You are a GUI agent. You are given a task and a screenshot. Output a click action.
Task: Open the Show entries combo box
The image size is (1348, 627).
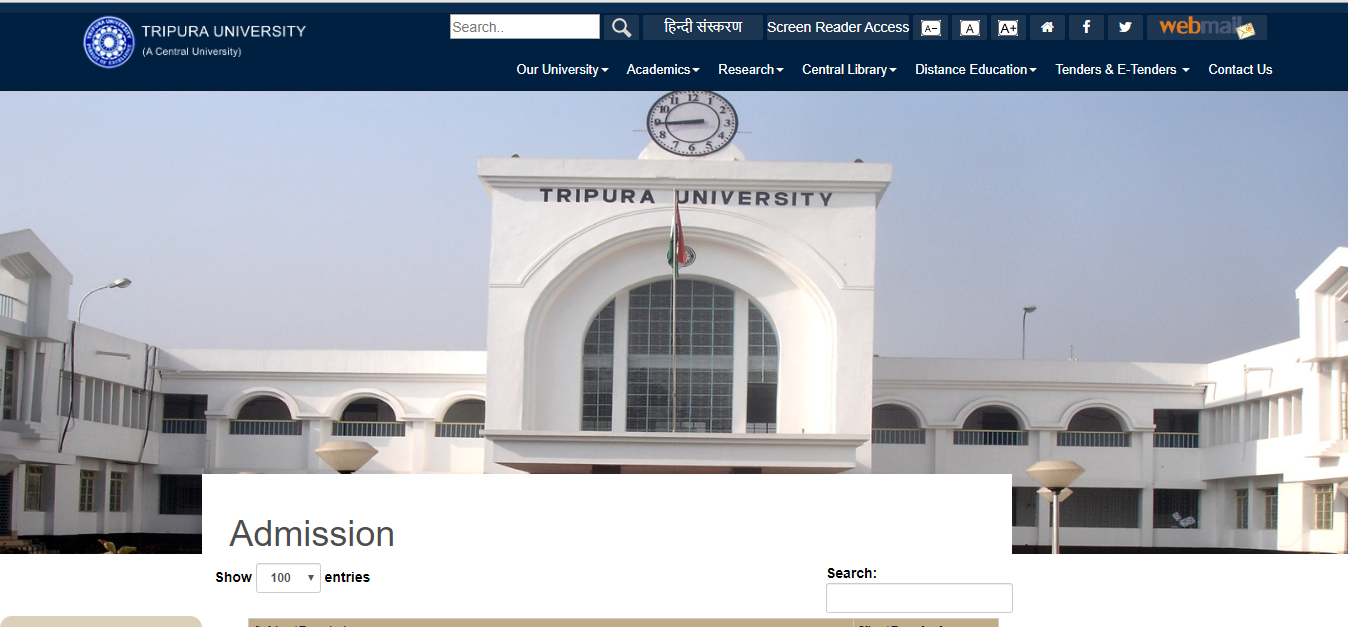(288, 577)
